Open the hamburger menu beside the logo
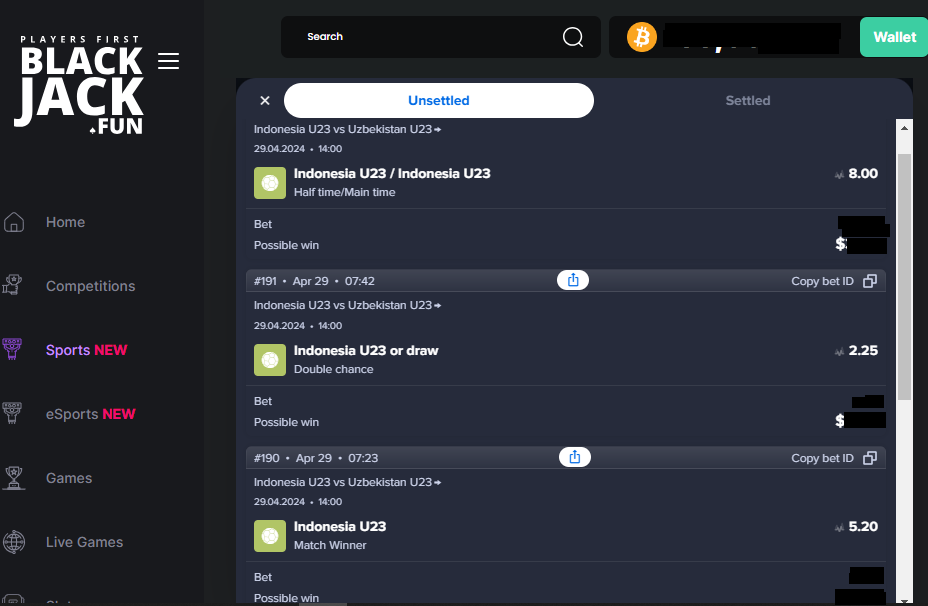The height and width of the screenshot is (606, 928). coord(169,61)
